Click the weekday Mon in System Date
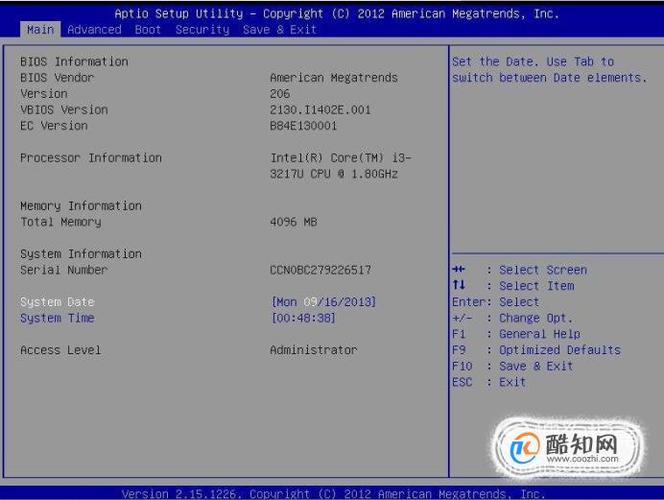Viewport: 664px width, 500px height. tap(286, 302)
